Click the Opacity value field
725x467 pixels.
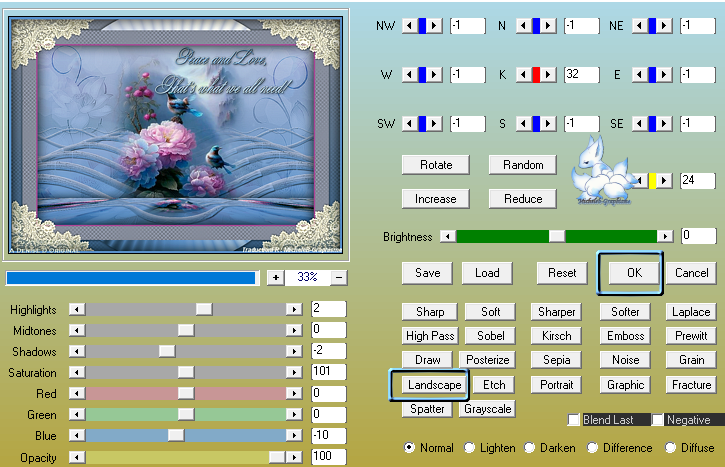(x=329, y=456)
